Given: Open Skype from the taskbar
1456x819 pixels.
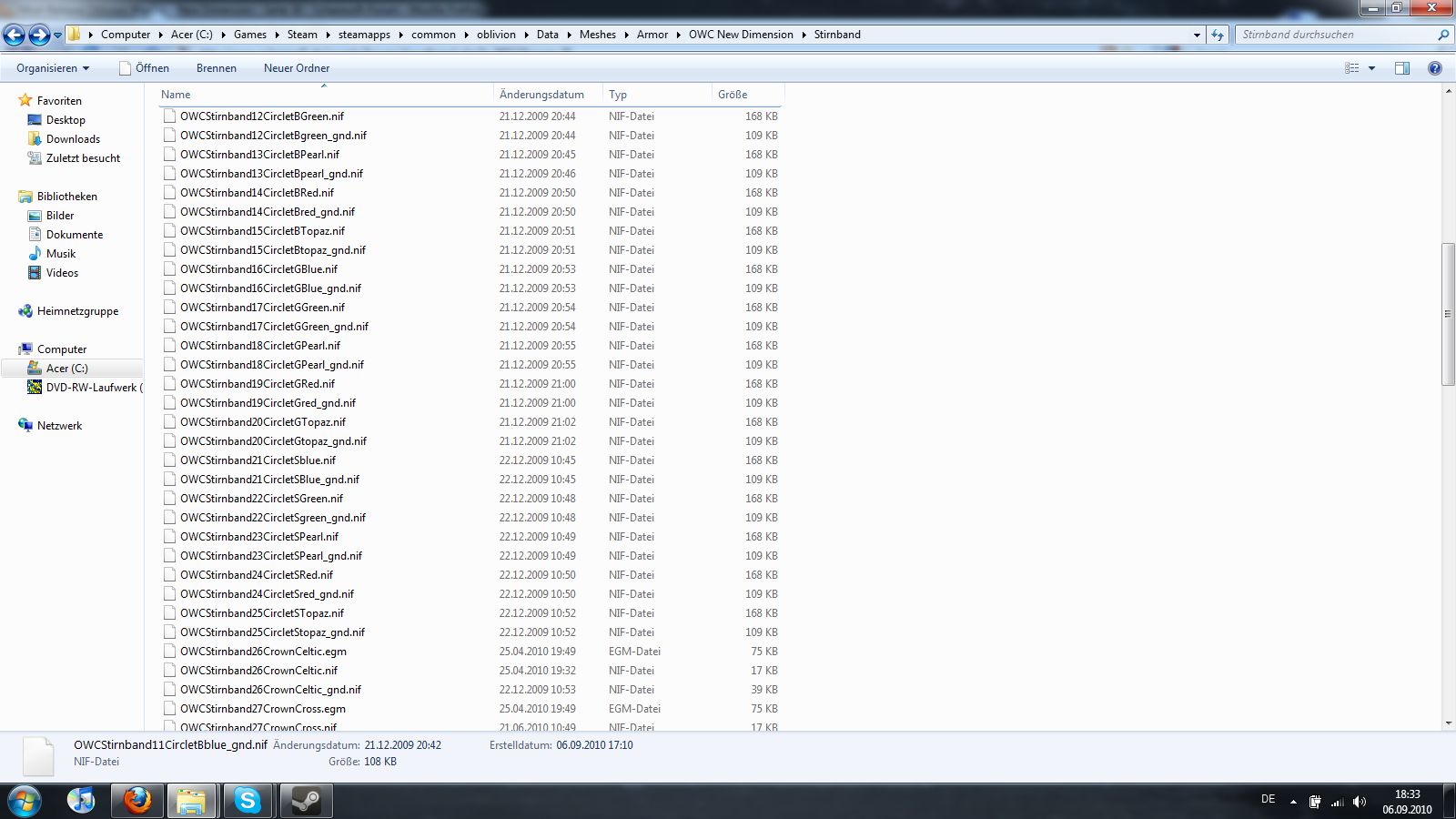Looking at the screenshot, I should [248, 801].
